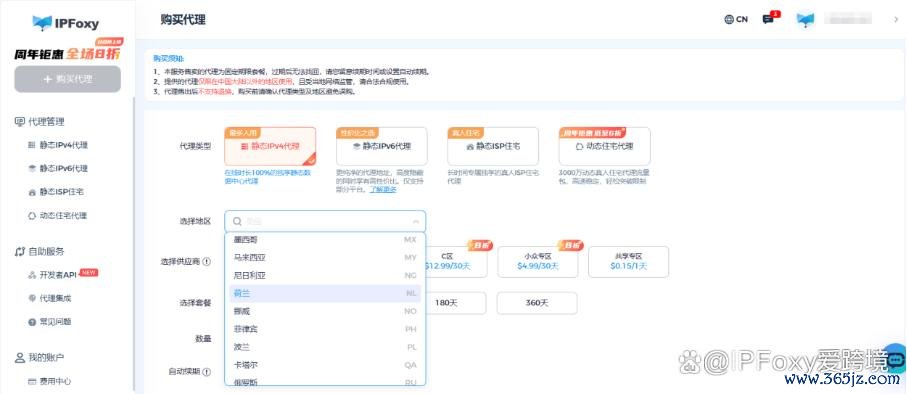Viewport: 907px width, 394px height.
Task: Open 开发者API in the sidebar
Action: tap(58, 274)
